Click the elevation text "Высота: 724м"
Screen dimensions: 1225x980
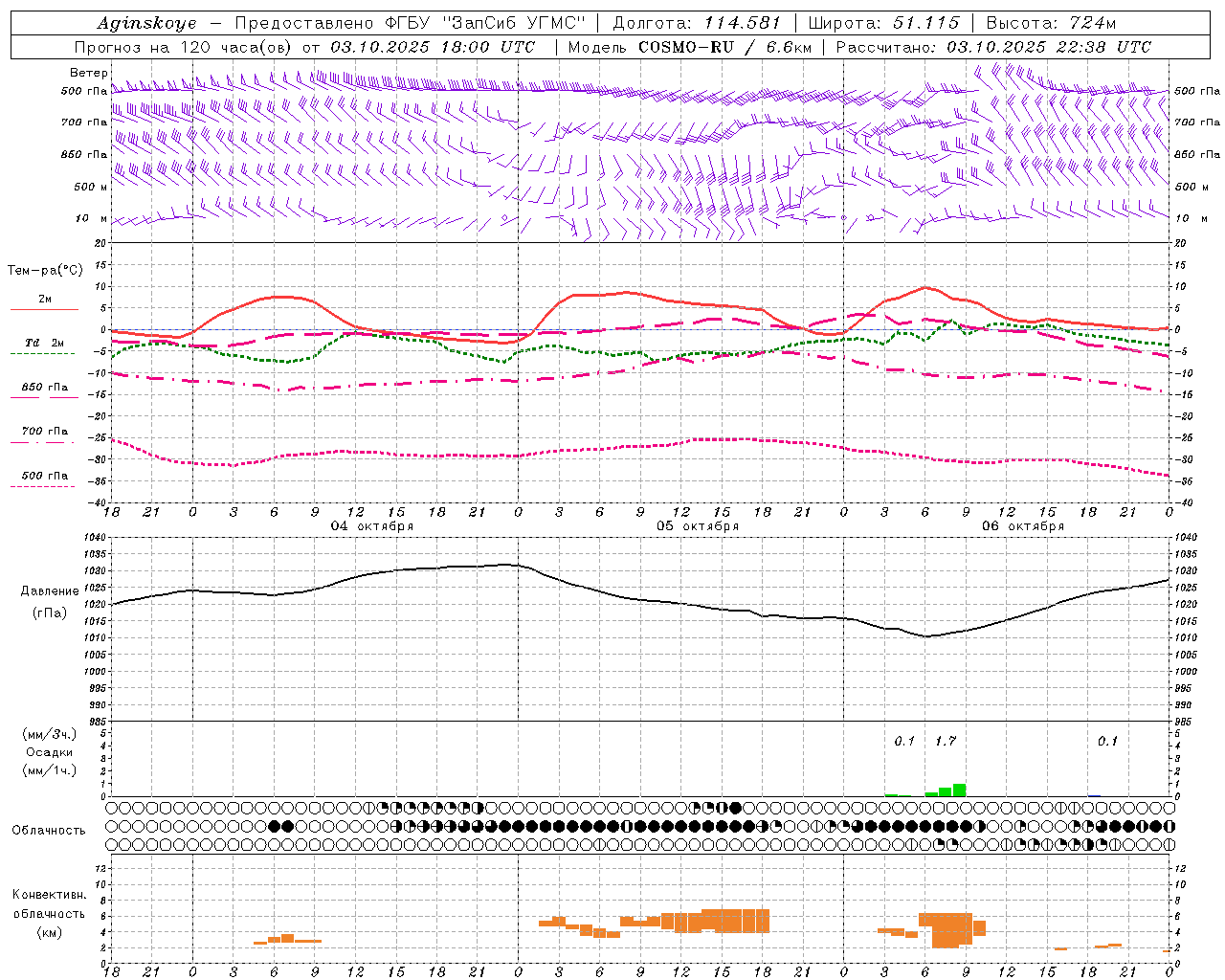pyautogui.click(x=1050, y=23)
